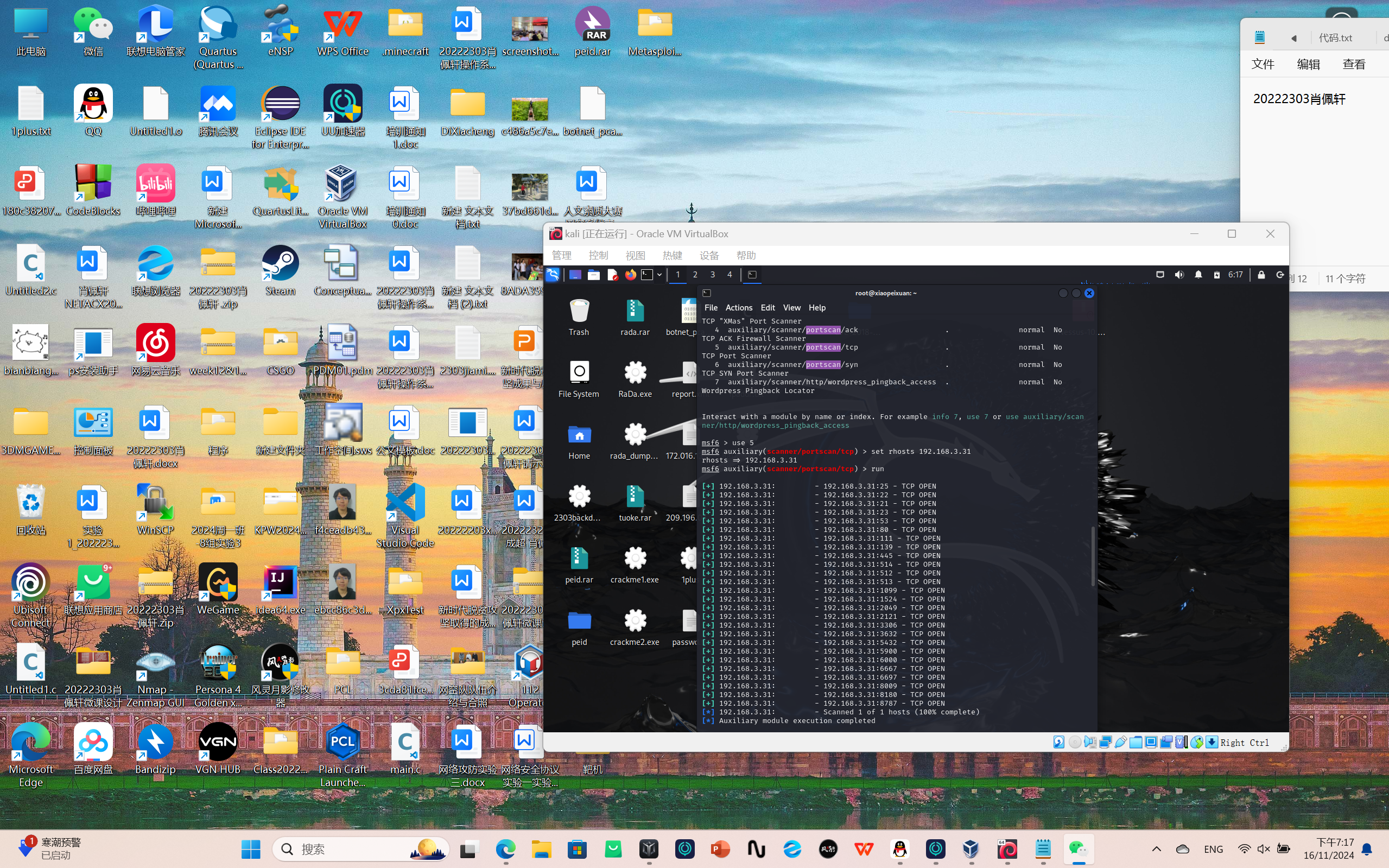Click the Kali power manager battery icon
1389x868 pixels.
(x=1217, y=275)
